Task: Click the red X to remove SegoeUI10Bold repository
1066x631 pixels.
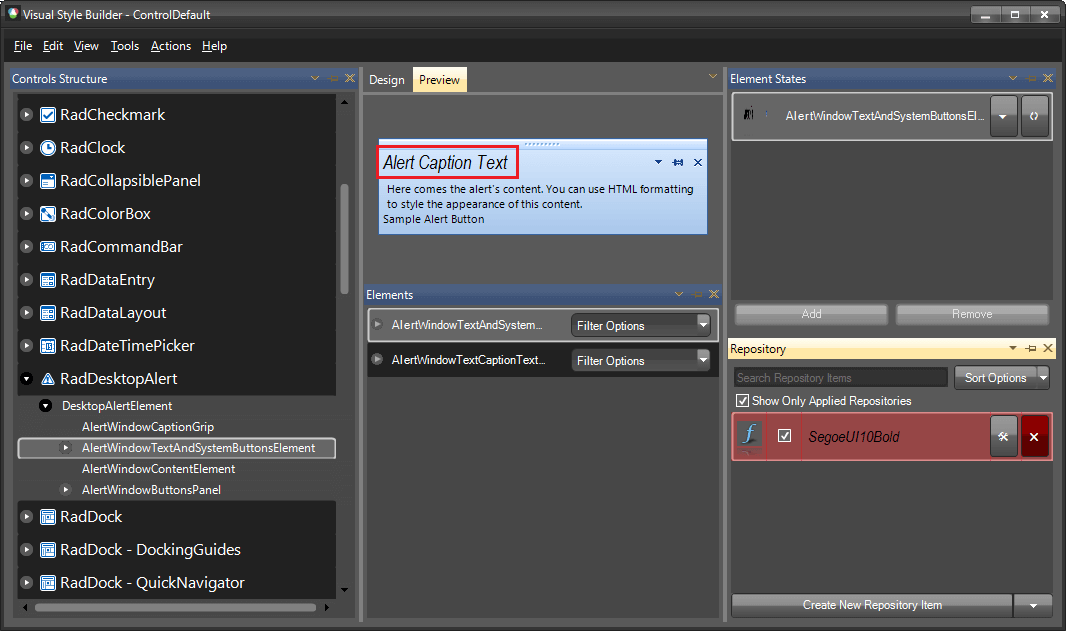Action: (x=1035, y=436)
